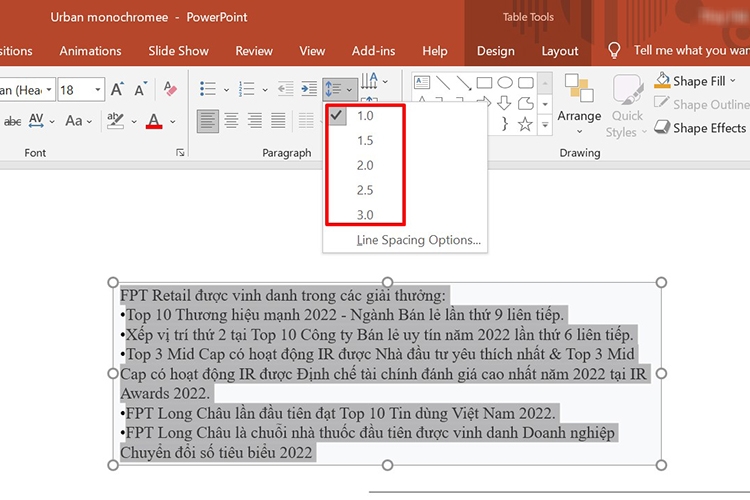The height and width of the screenshot is (500, 750).
Task: Click the red font color A swatch
Action: [154, 121]
